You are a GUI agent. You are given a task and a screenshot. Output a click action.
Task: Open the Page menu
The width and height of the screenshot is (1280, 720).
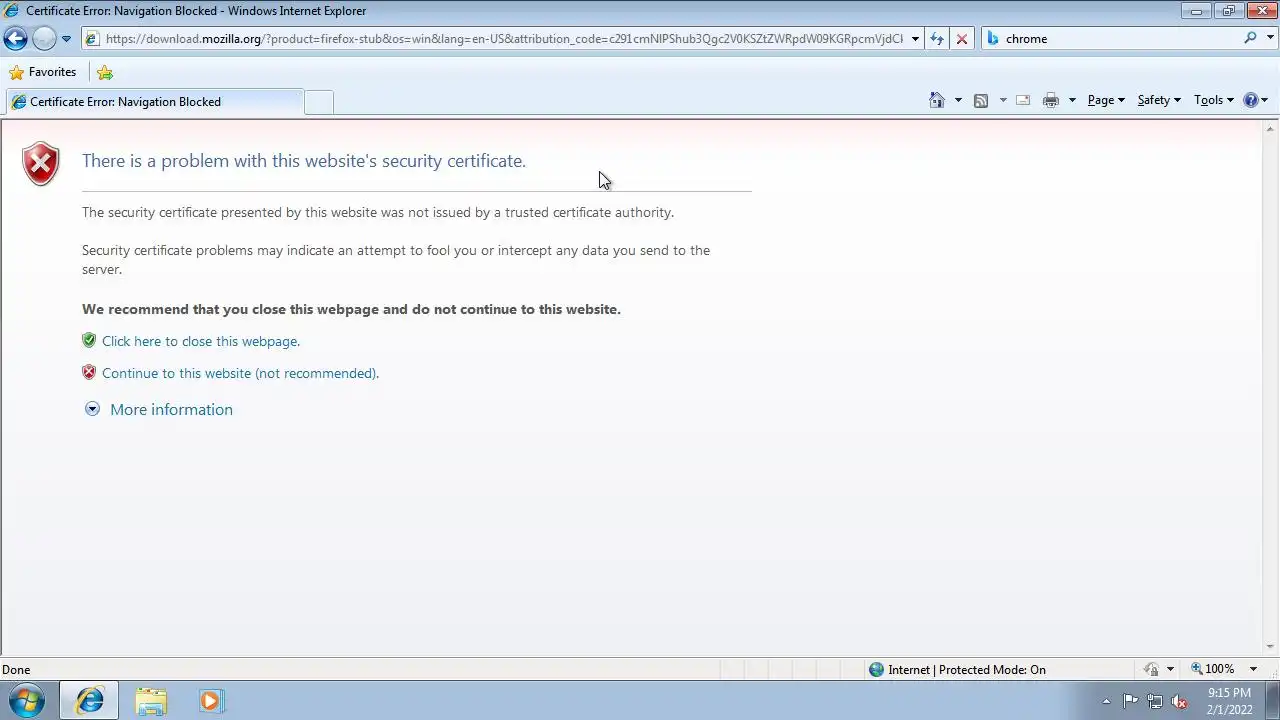(x=1106, y=100)
